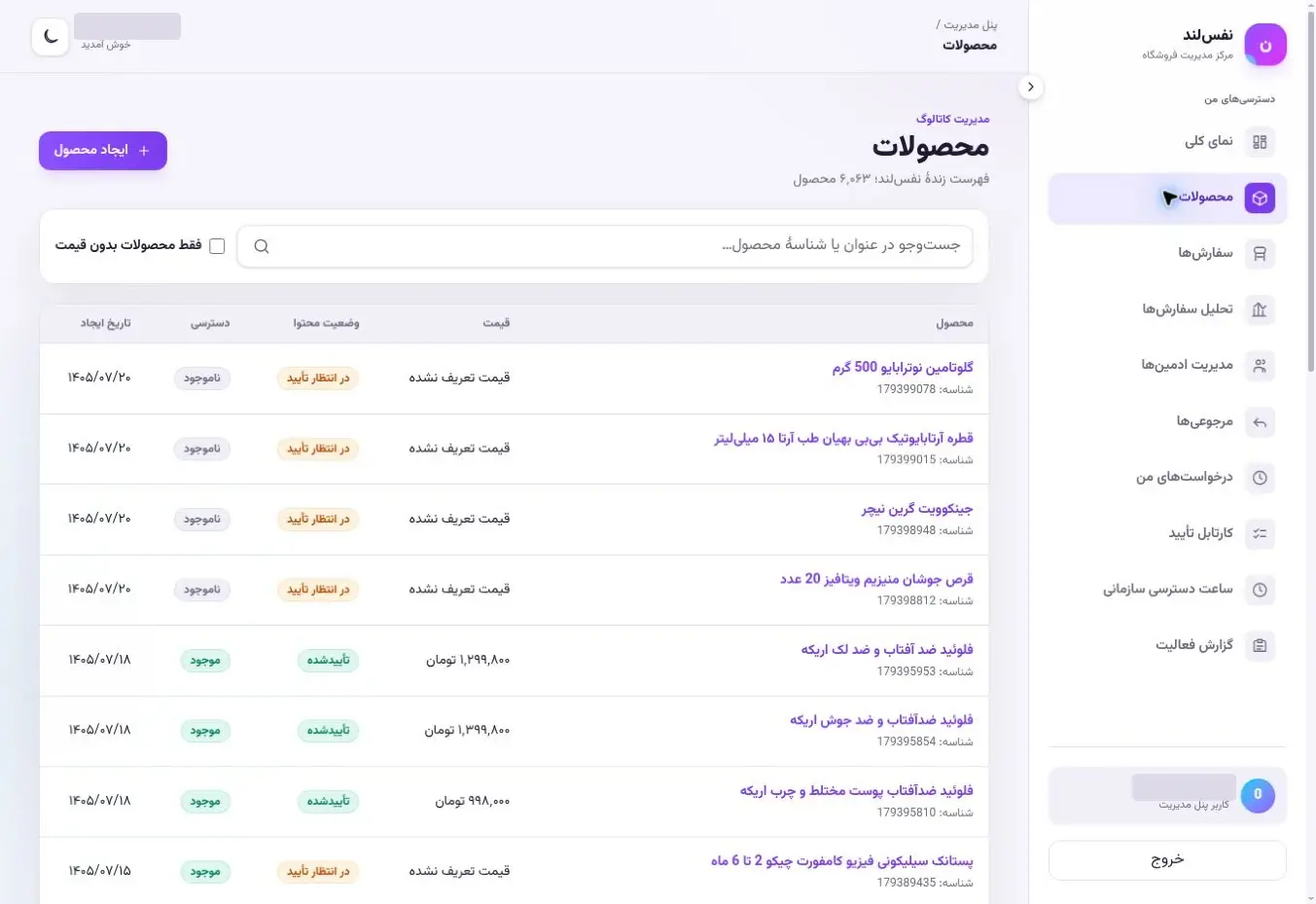Image resolution: width=1316 pixels, height=904 pixels.
Task: Open product پستانک سیلیکونی فیزیو کامفورت چیکو
Action: (842, 861)
